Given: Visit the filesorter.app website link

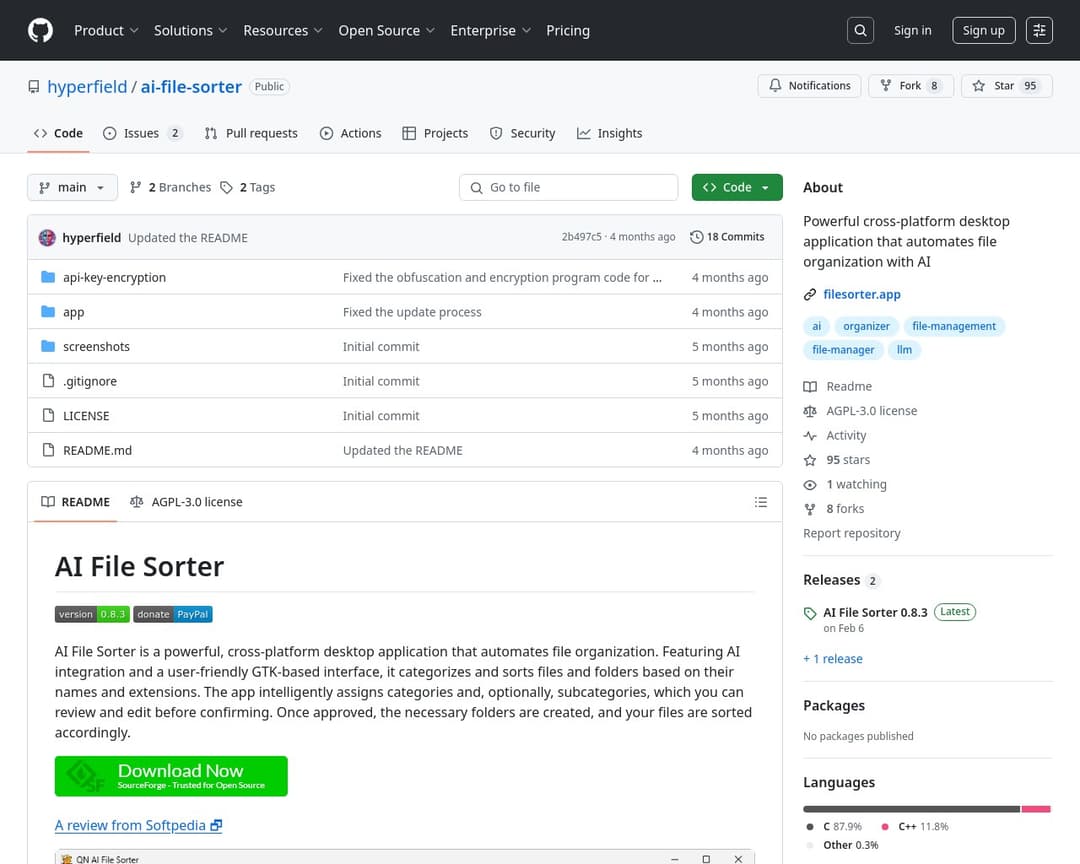Looking at the screenshot, I should pos(862,294).
